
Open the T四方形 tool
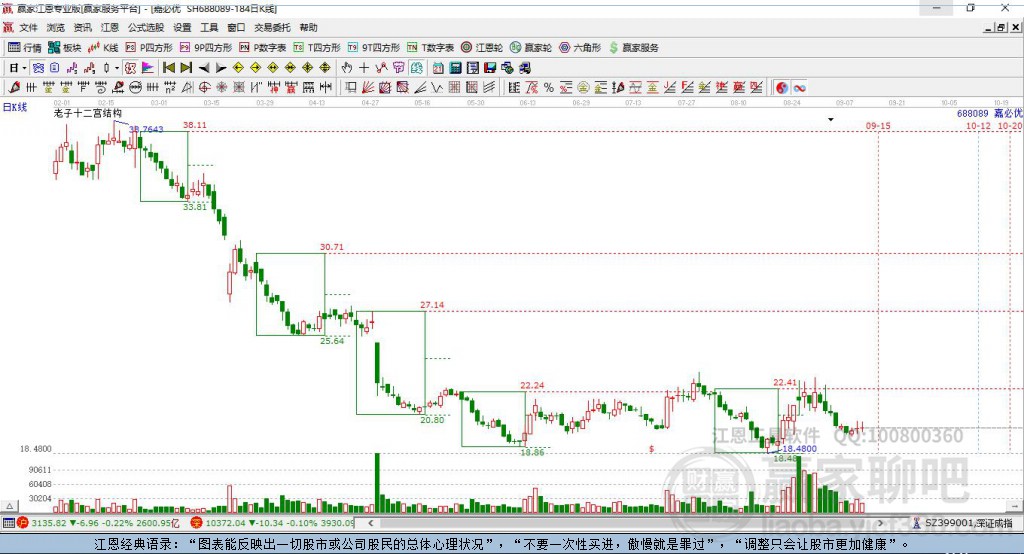[x=317, y=48]
